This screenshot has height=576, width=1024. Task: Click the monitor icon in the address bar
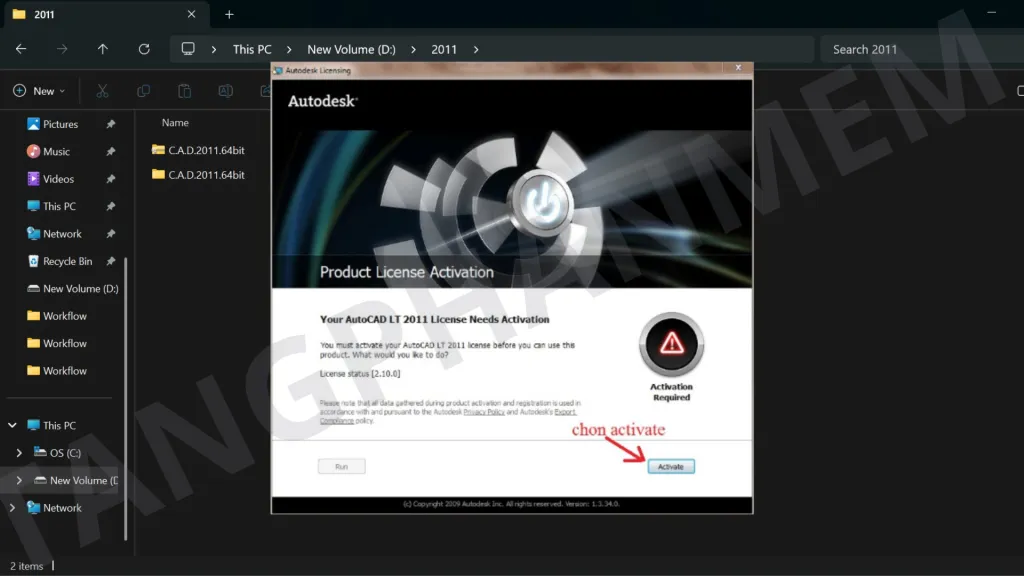188,49
